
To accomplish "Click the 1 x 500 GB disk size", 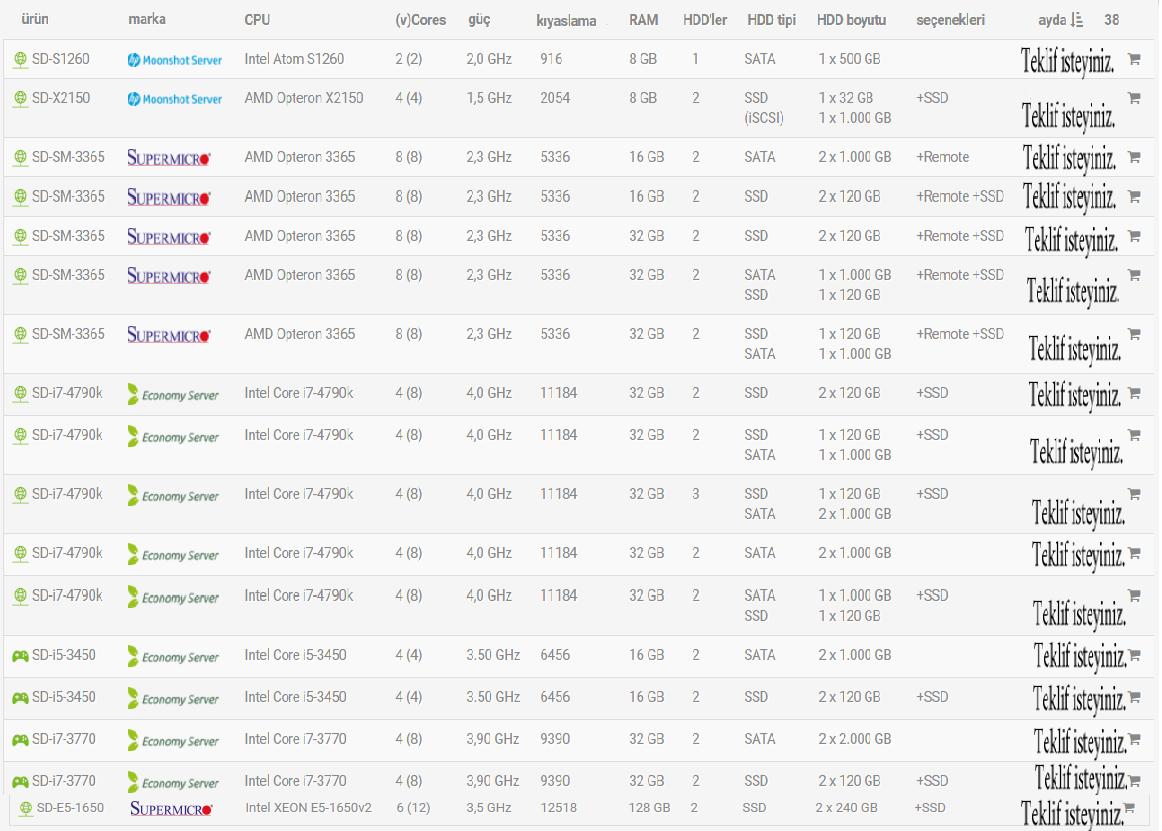I will tap(849, 59).
